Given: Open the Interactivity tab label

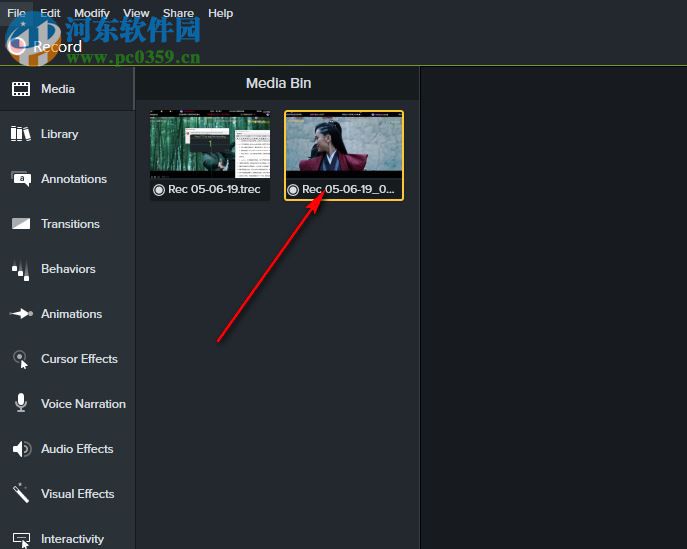Looking at the screenshot, I should click(x=73, y=539).
